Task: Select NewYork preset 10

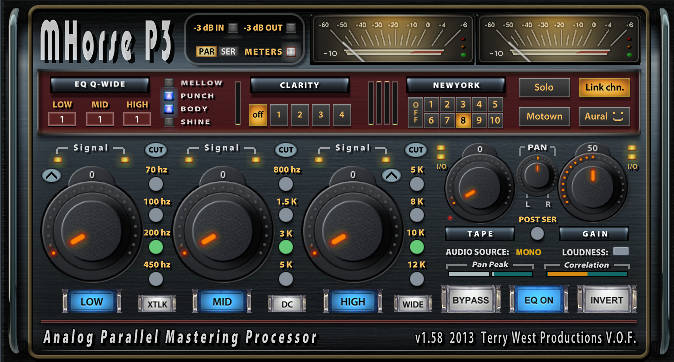Action: [x=495, y=120]
